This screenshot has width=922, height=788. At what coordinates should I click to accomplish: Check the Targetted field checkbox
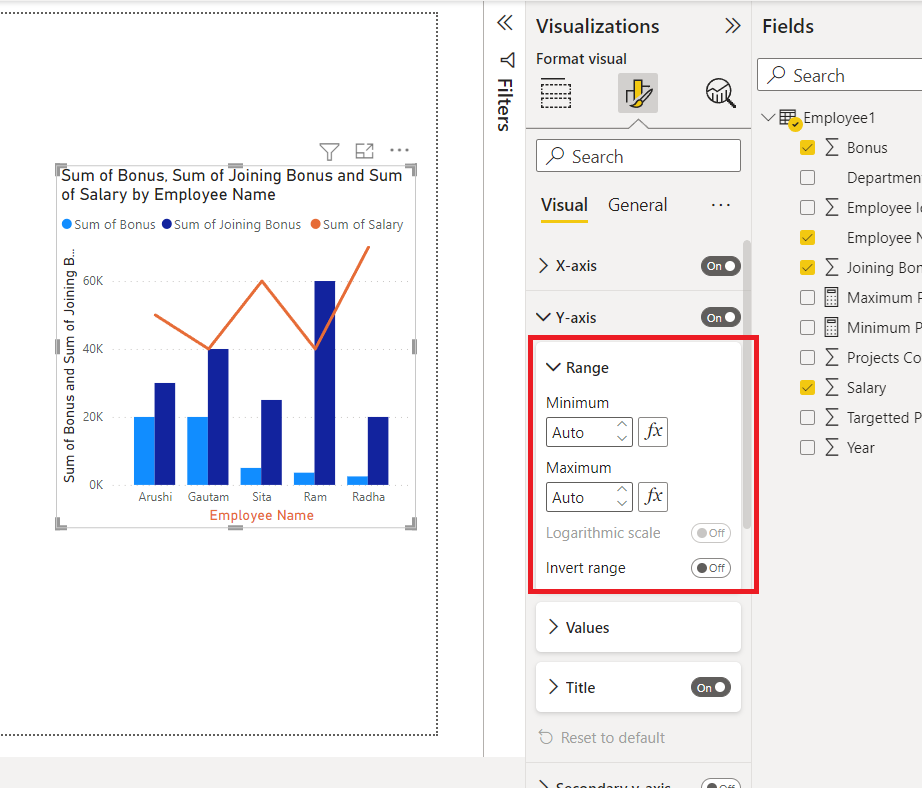click(x=807, y=418)
